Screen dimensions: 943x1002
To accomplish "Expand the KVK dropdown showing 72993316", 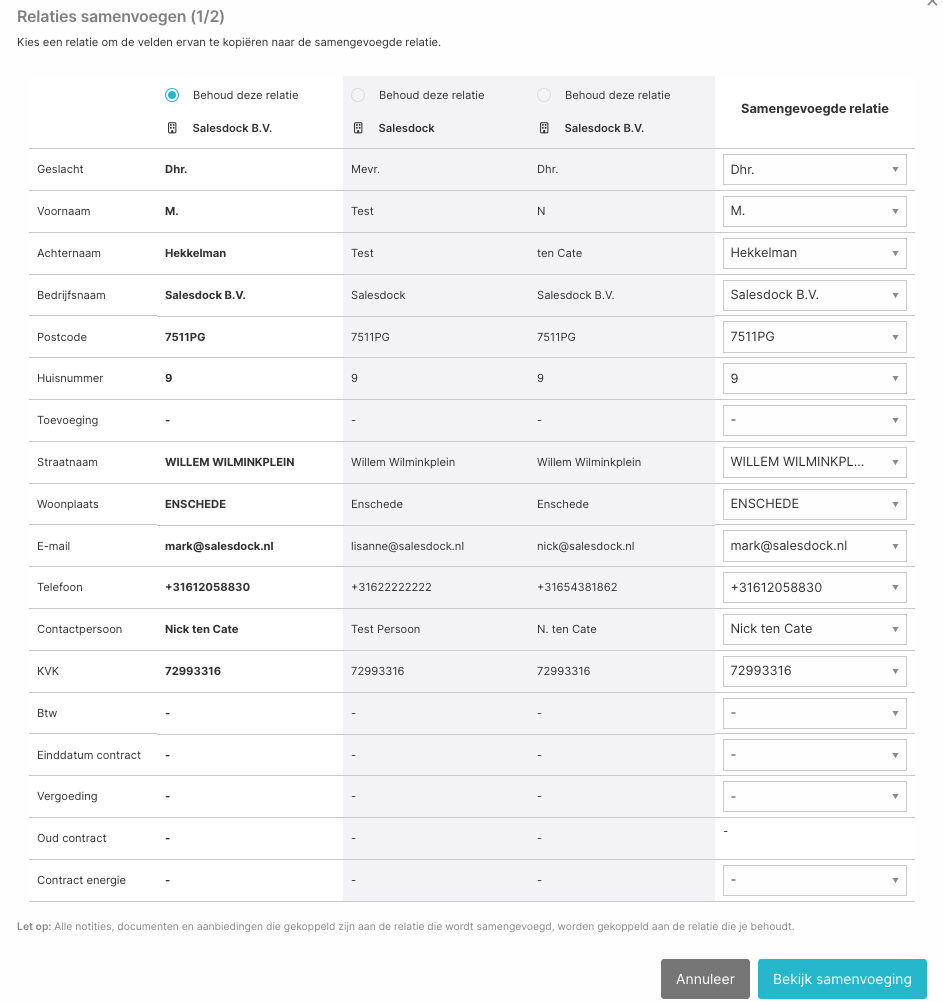I will (x=815, y=671).
